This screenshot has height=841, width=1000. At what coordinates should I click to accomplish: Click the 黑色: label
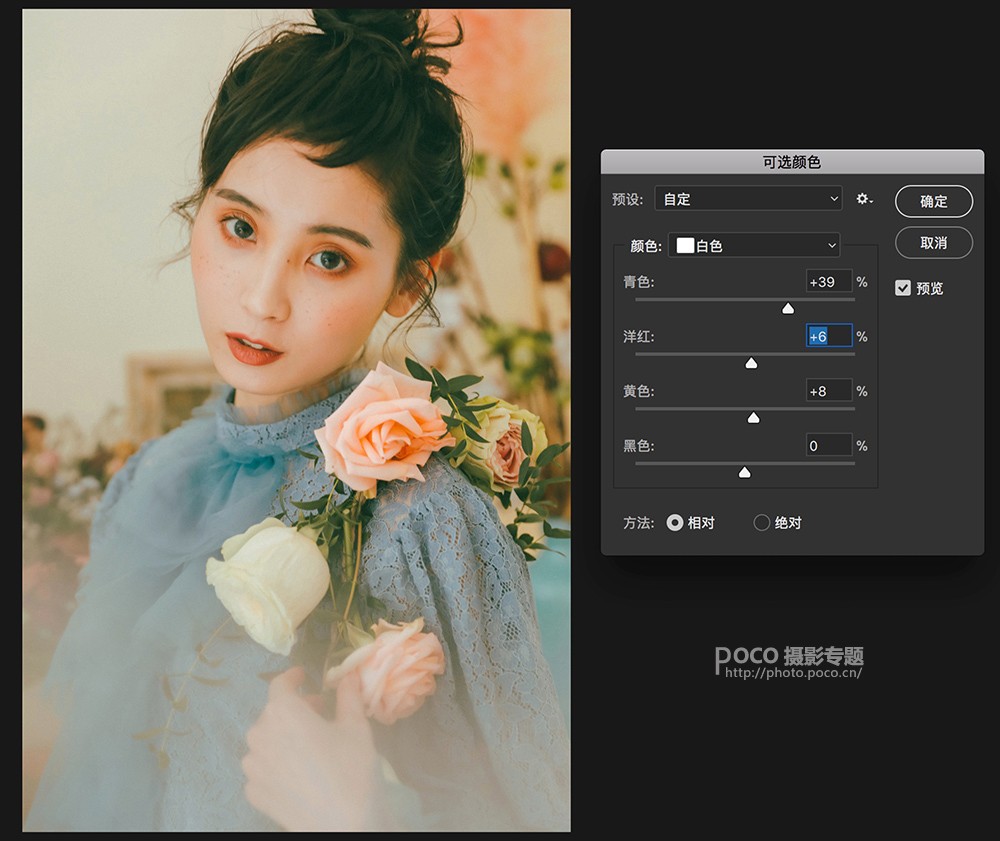coord(638,446)
